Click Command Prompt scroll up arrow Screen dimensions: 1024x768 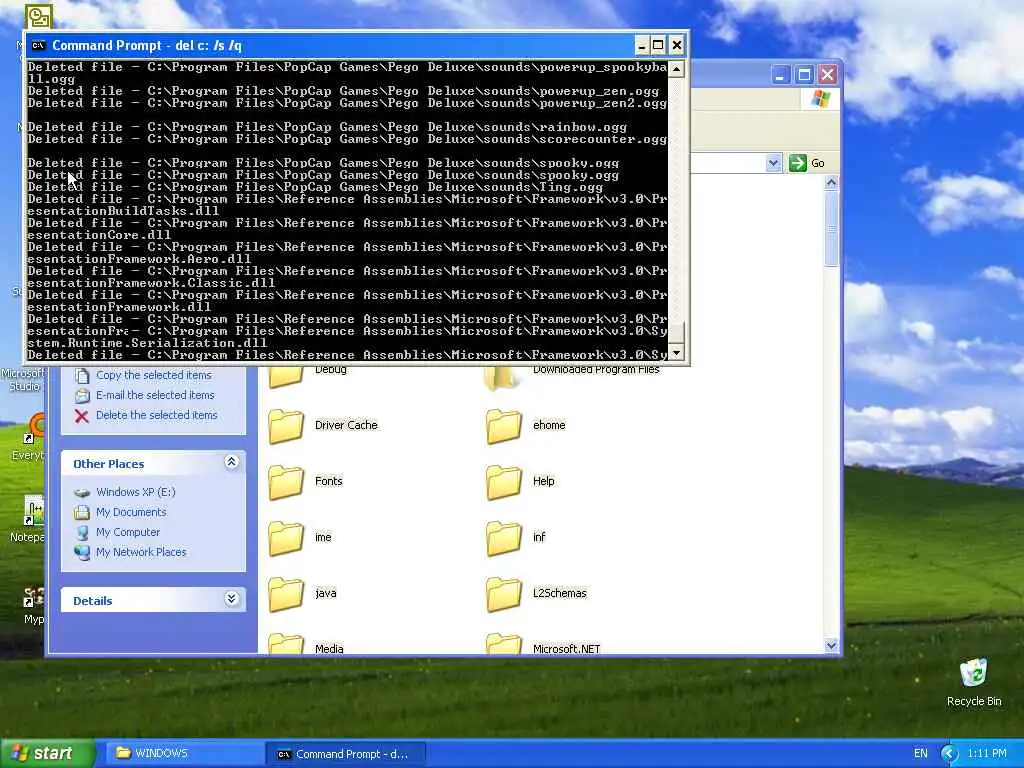(677, 69)
